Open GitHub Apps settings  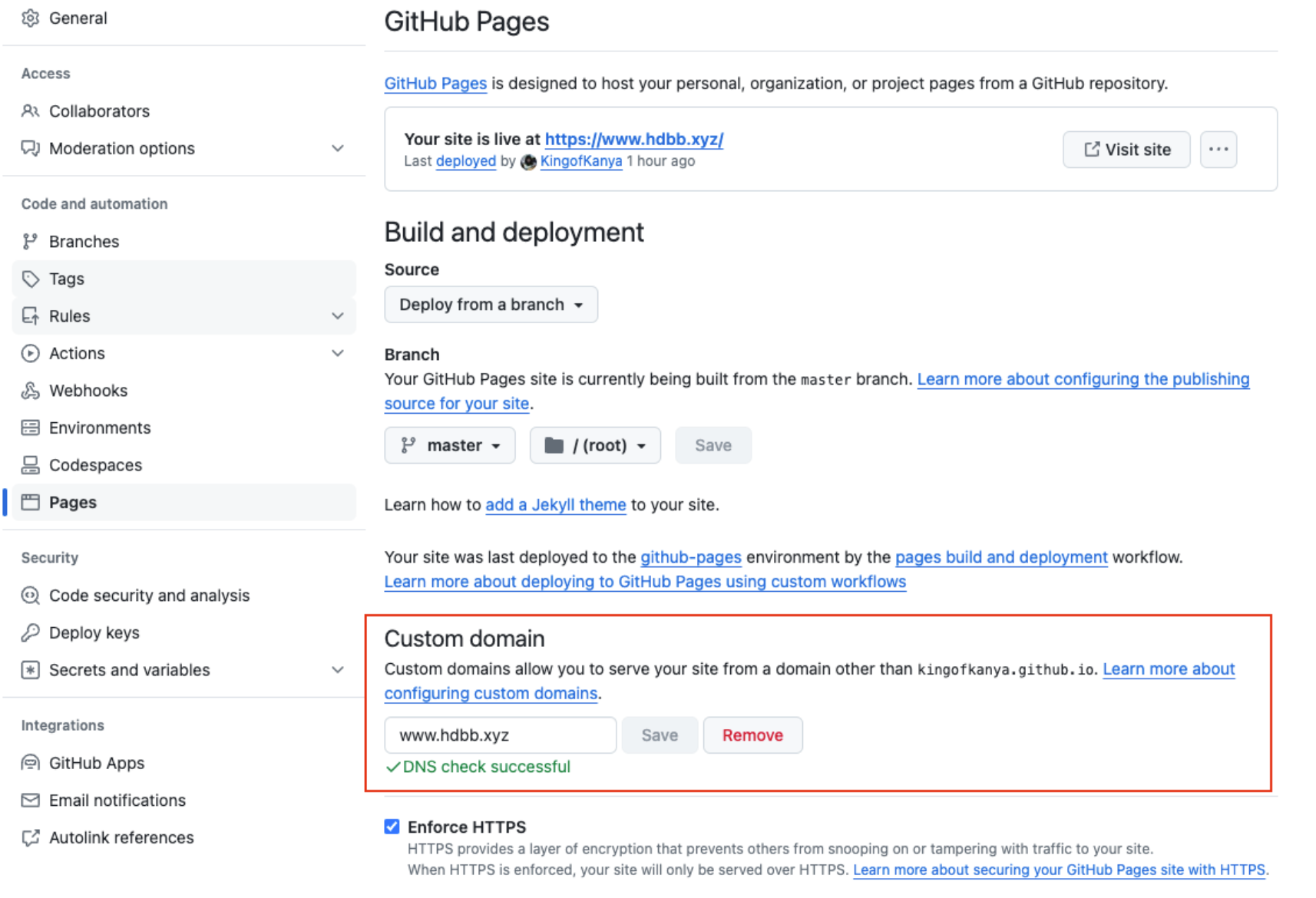[184, 762]
